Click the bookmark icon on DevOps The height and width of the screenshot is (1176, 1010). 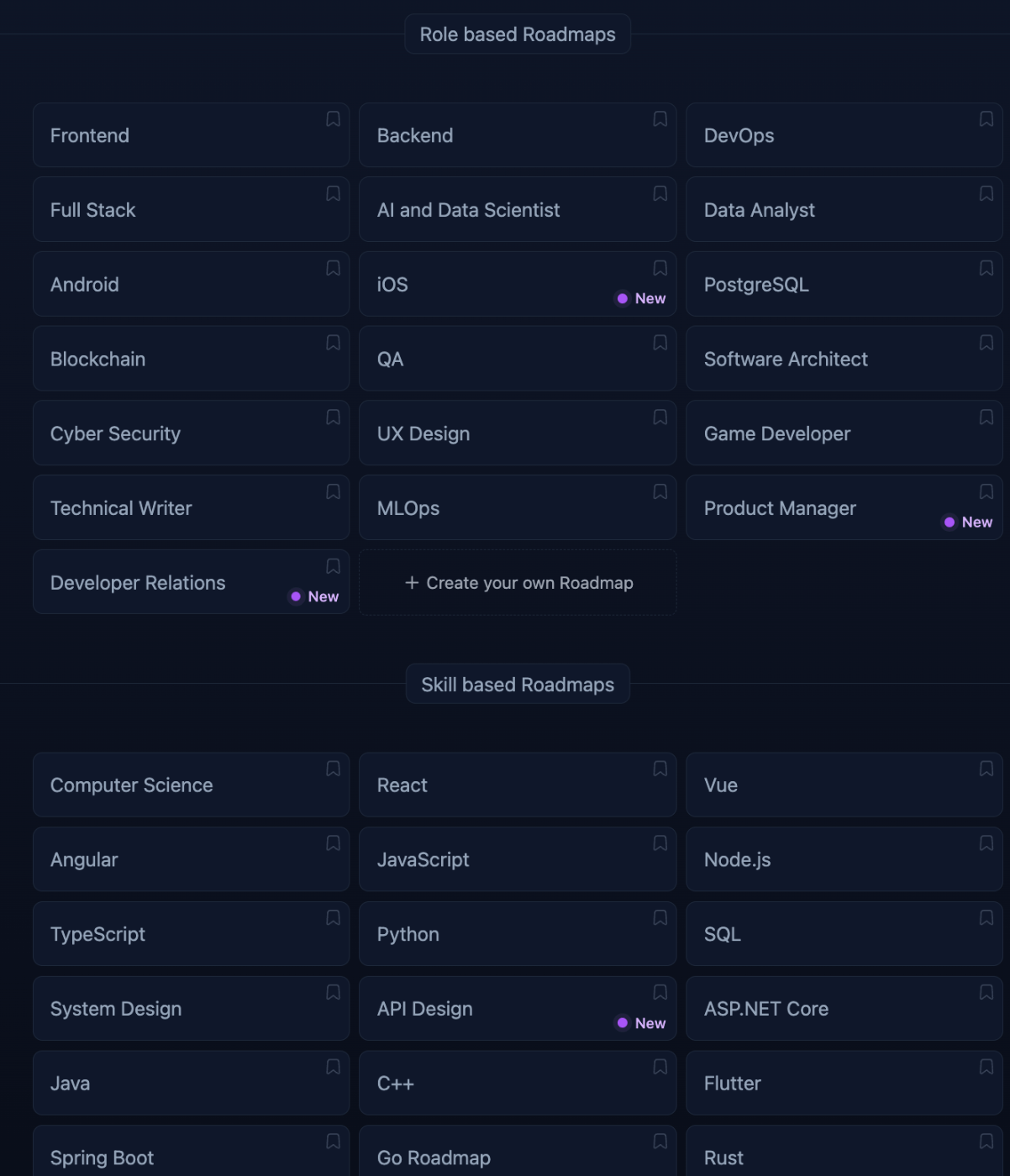986,119
